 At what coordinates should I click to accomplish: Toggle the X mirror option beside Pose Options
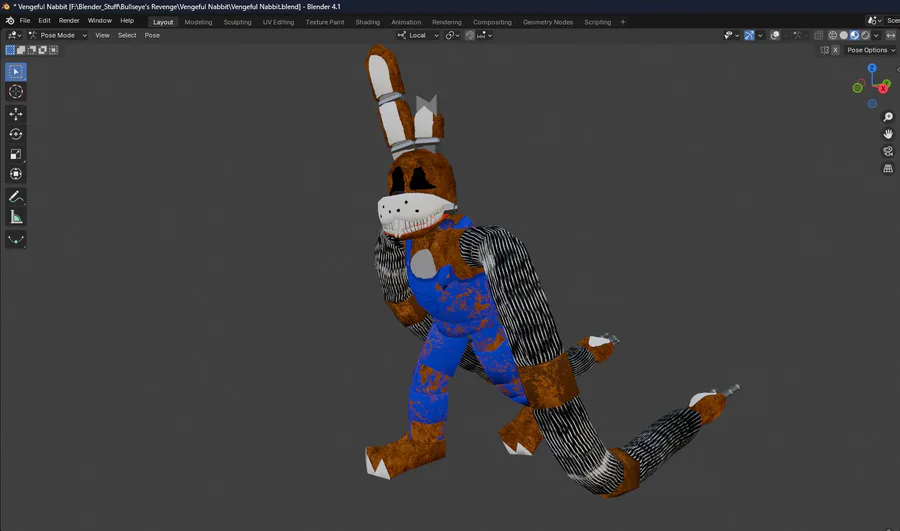[835, 50]
